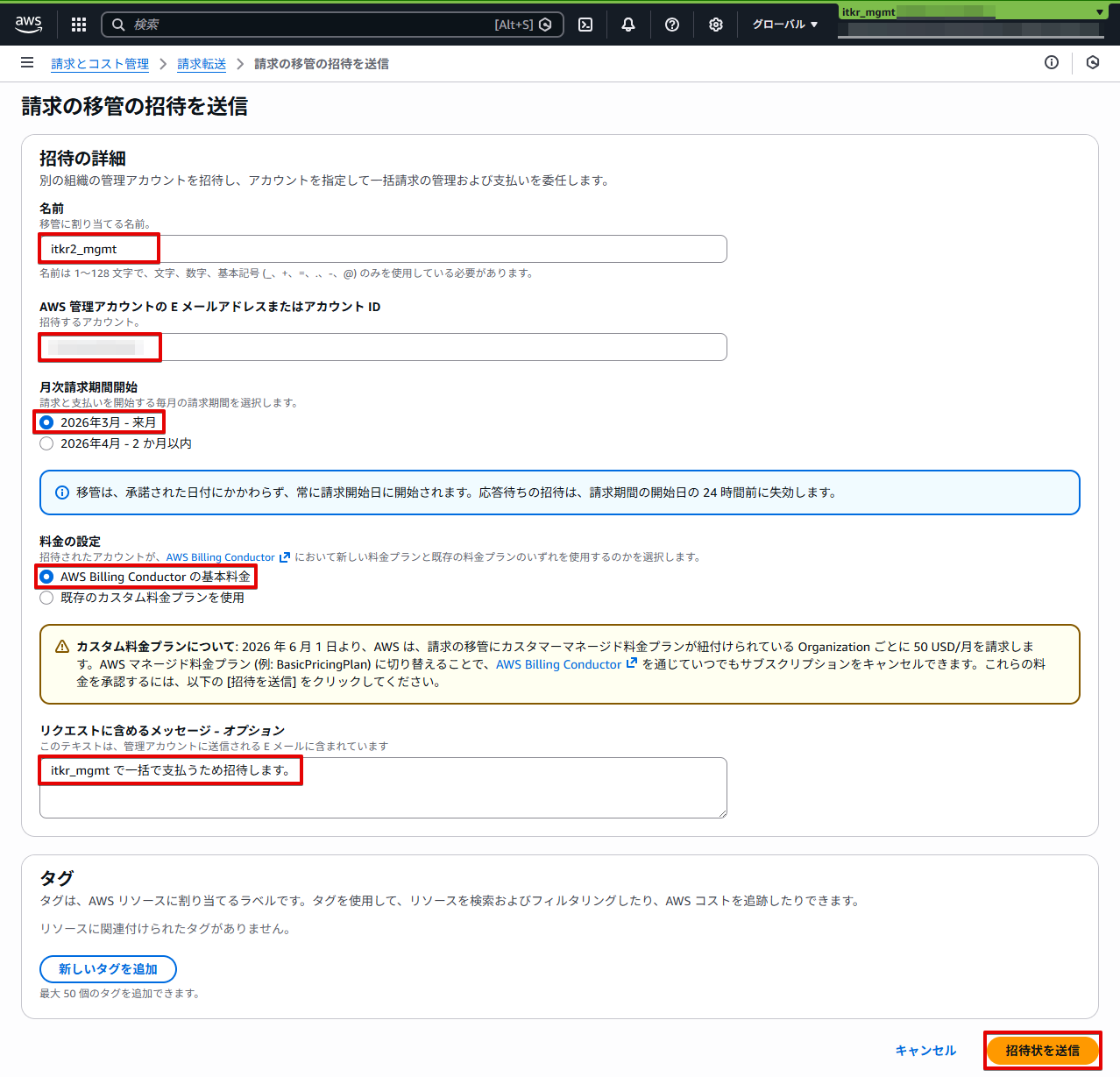This screenshot has width=1120, height=1077.
Task: Click the top 検索 search box
Action: (333, 25)
